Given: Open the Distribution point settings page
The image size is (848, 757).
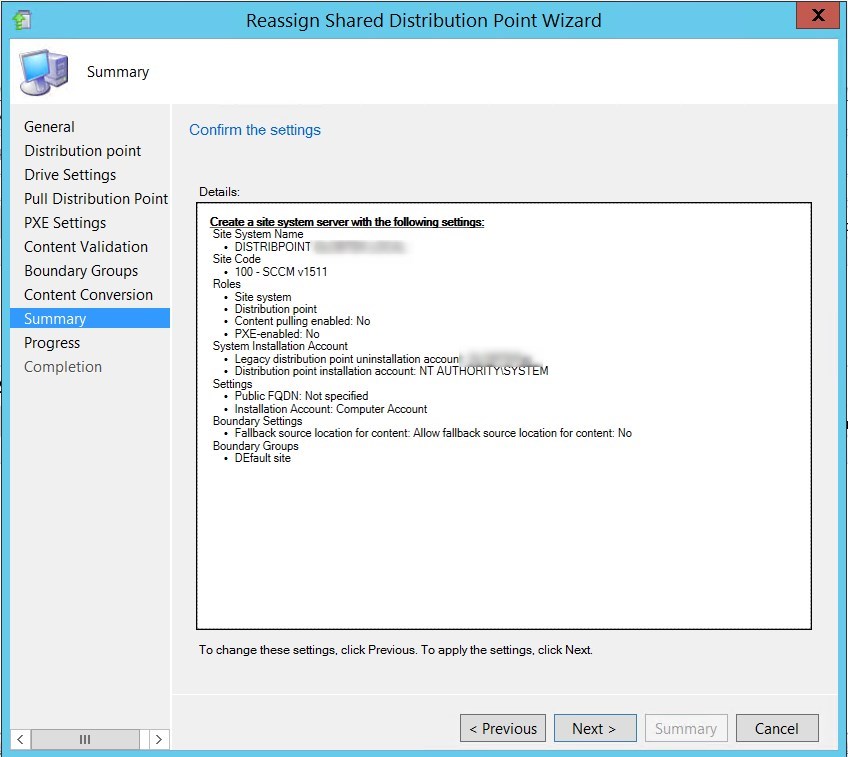Looking at the screenshot, I should click(82, 151).
